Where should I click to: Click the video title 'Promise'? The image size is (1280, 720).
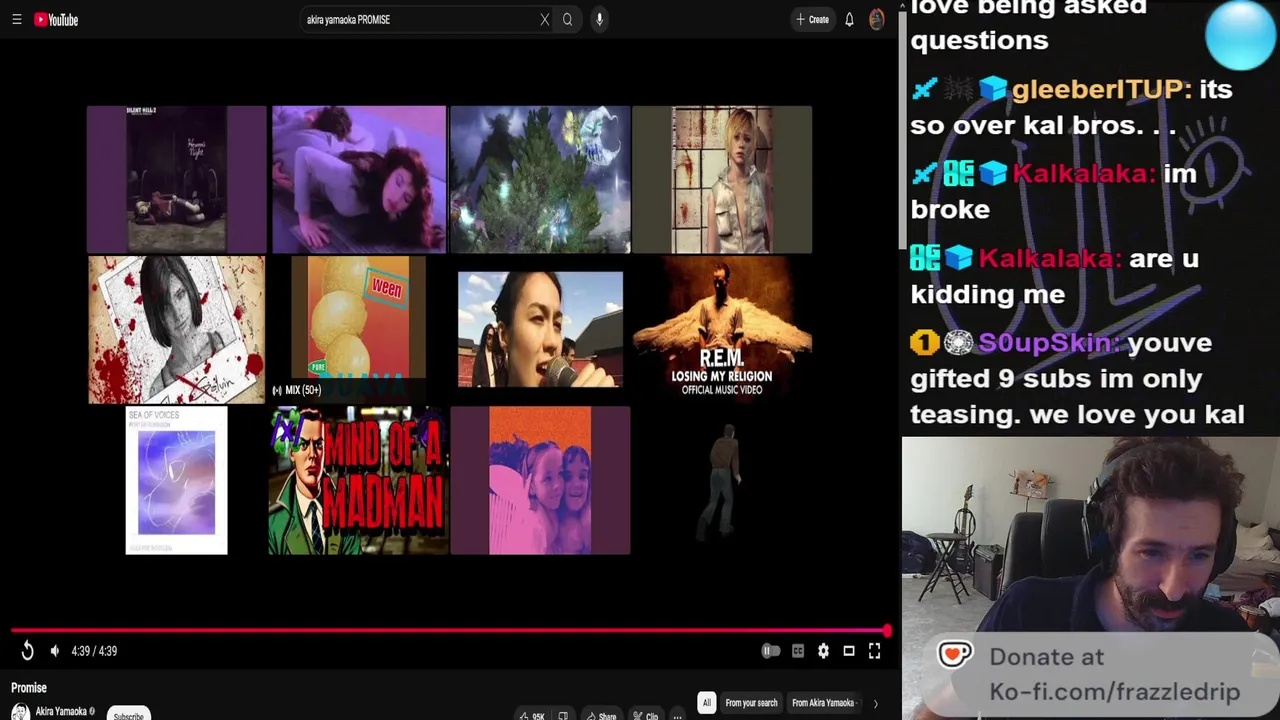pyautogui.click(x=29, y=688)
